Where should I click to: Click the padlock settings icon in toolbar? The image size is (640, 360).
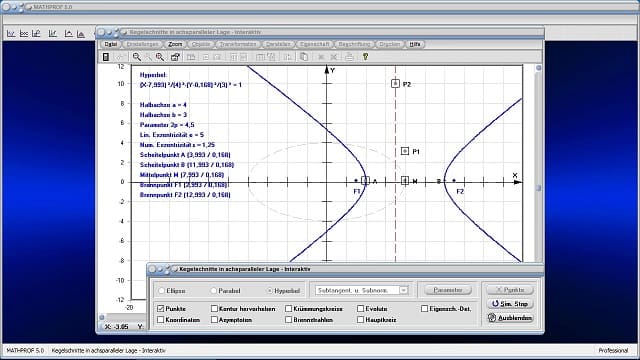click(x=175, y=57)
